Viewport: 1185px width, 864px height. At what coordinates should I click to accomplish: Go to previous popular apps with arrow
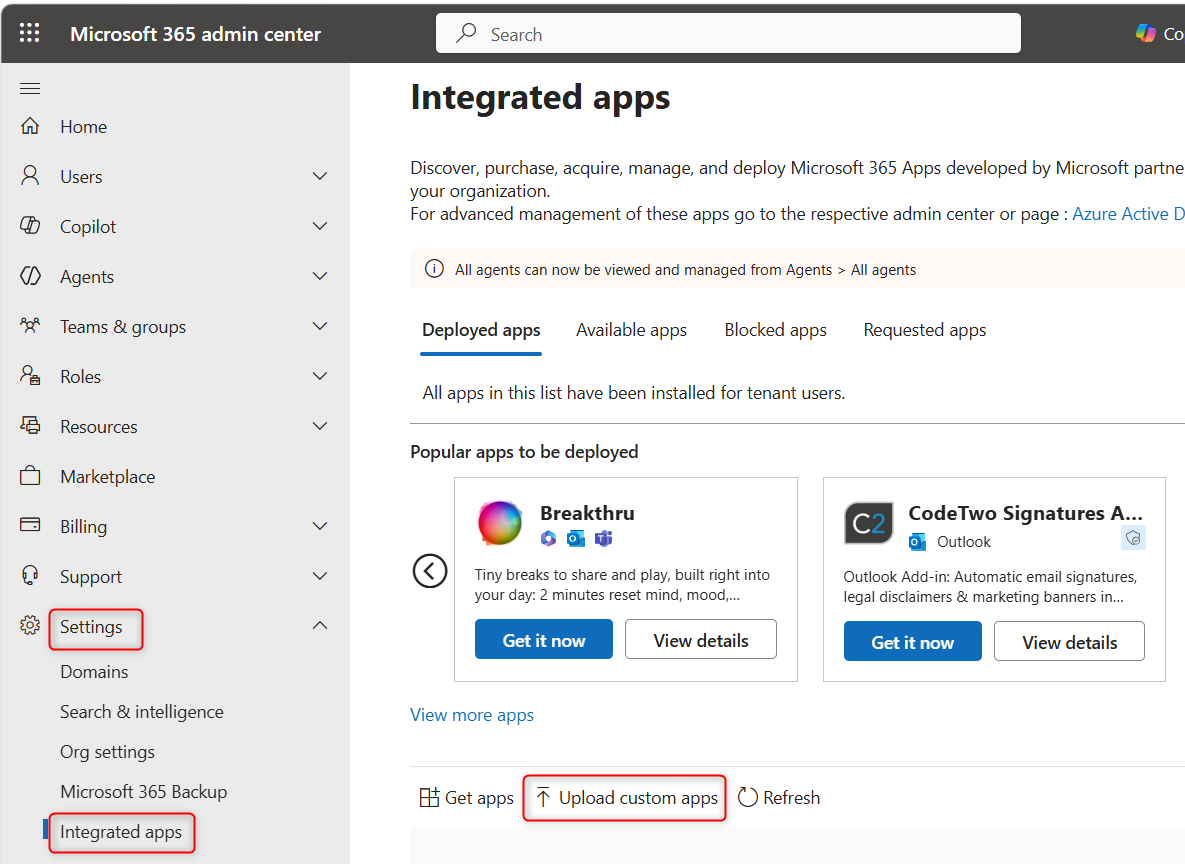[429, 571]
